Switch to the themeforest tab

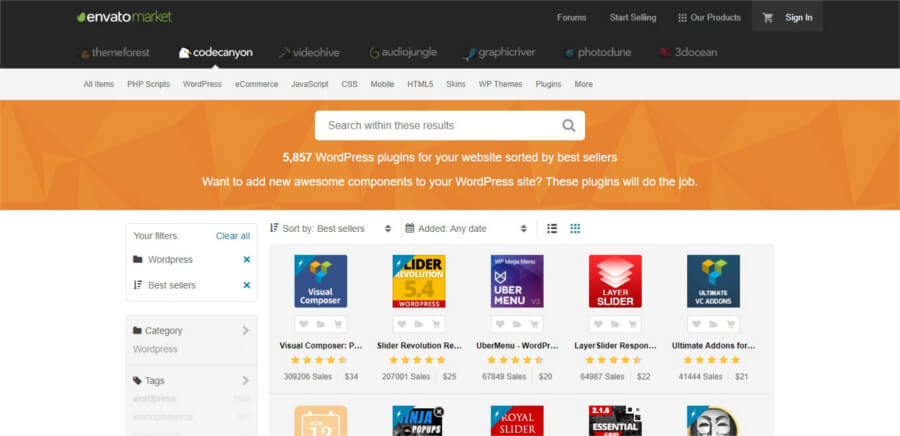[113, 52]
